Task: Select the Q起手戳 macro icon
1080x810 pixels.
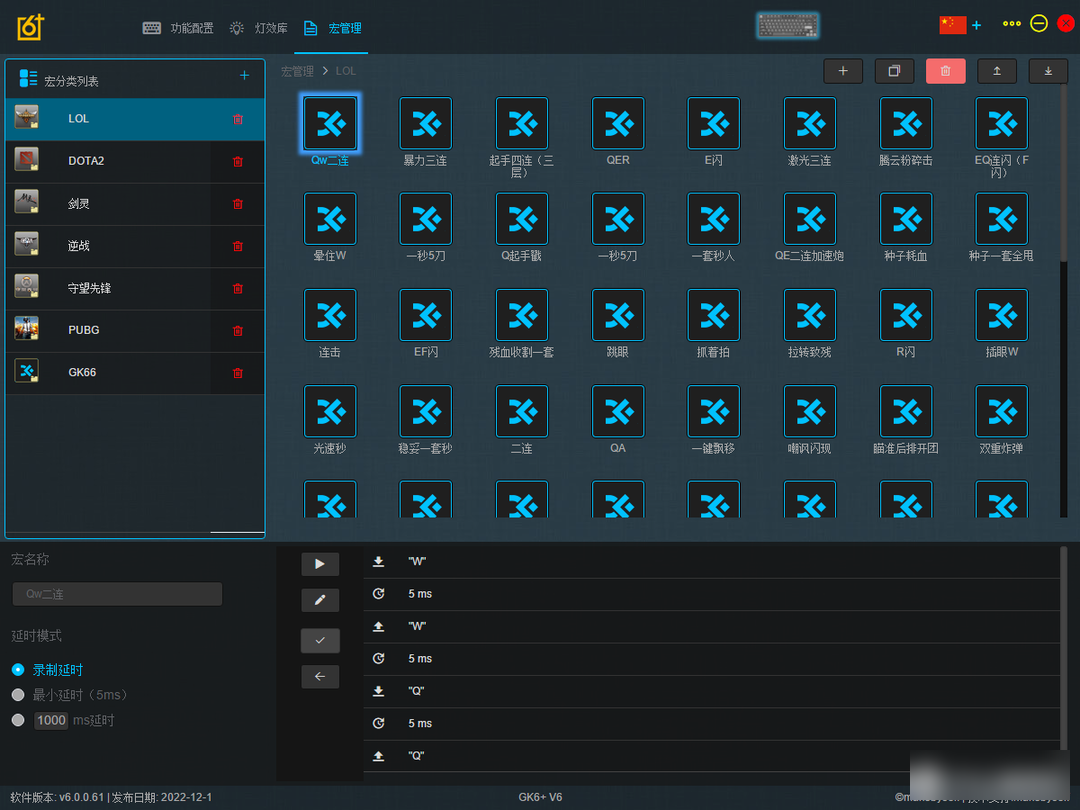Action: click(522, 219)
